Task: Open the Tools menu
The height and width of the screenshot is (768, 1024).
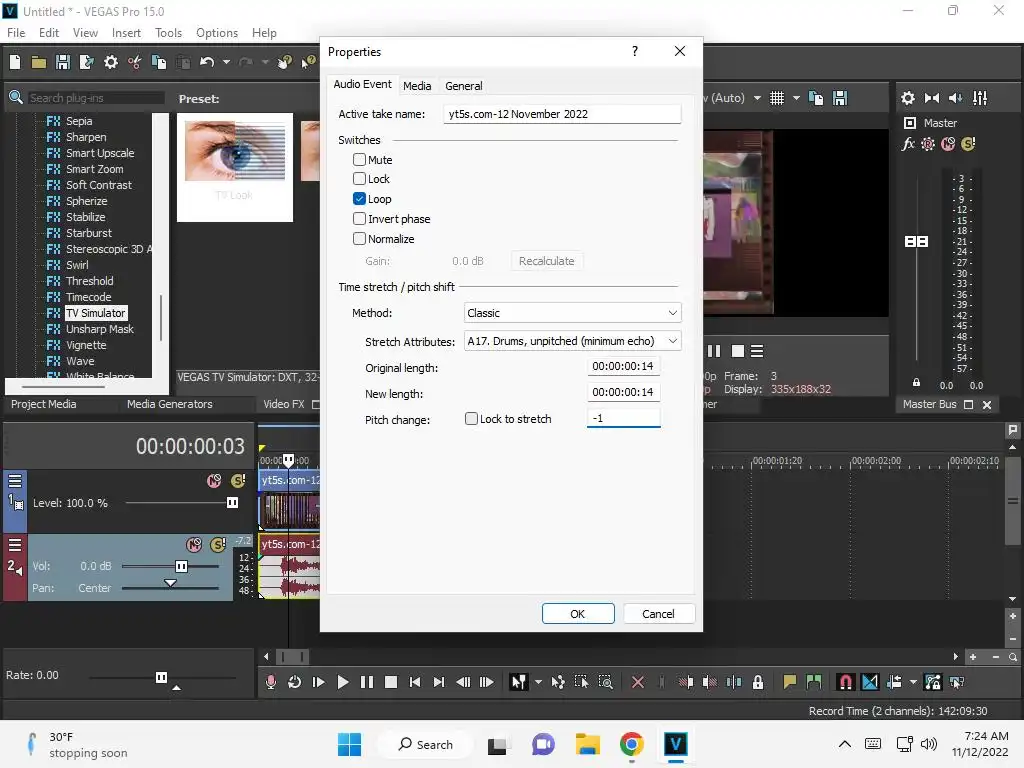Action: click(x=168, y=33)
